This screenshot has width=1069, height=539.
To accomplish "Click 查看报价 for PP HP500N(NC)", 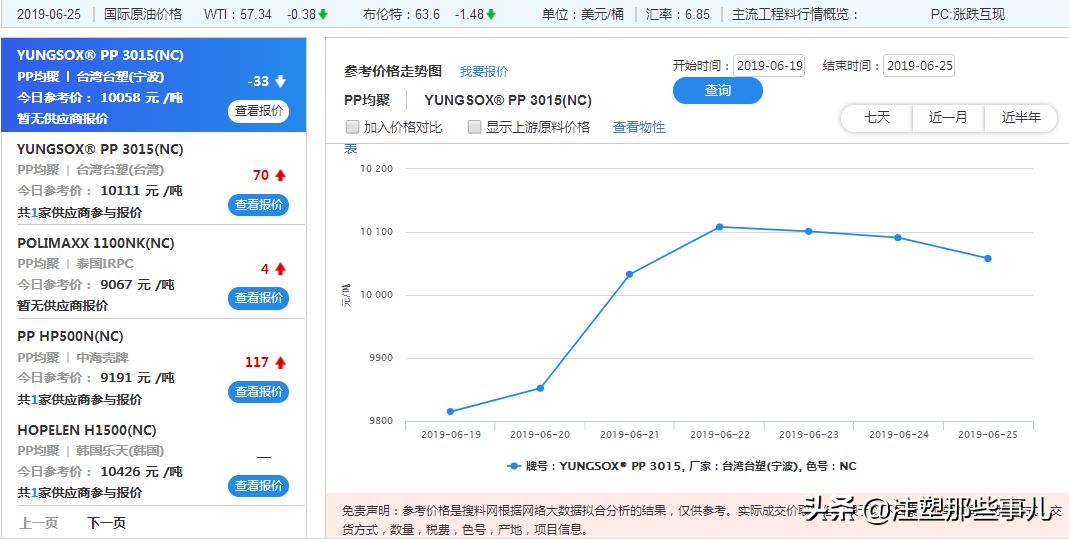I will pos(258,392).
